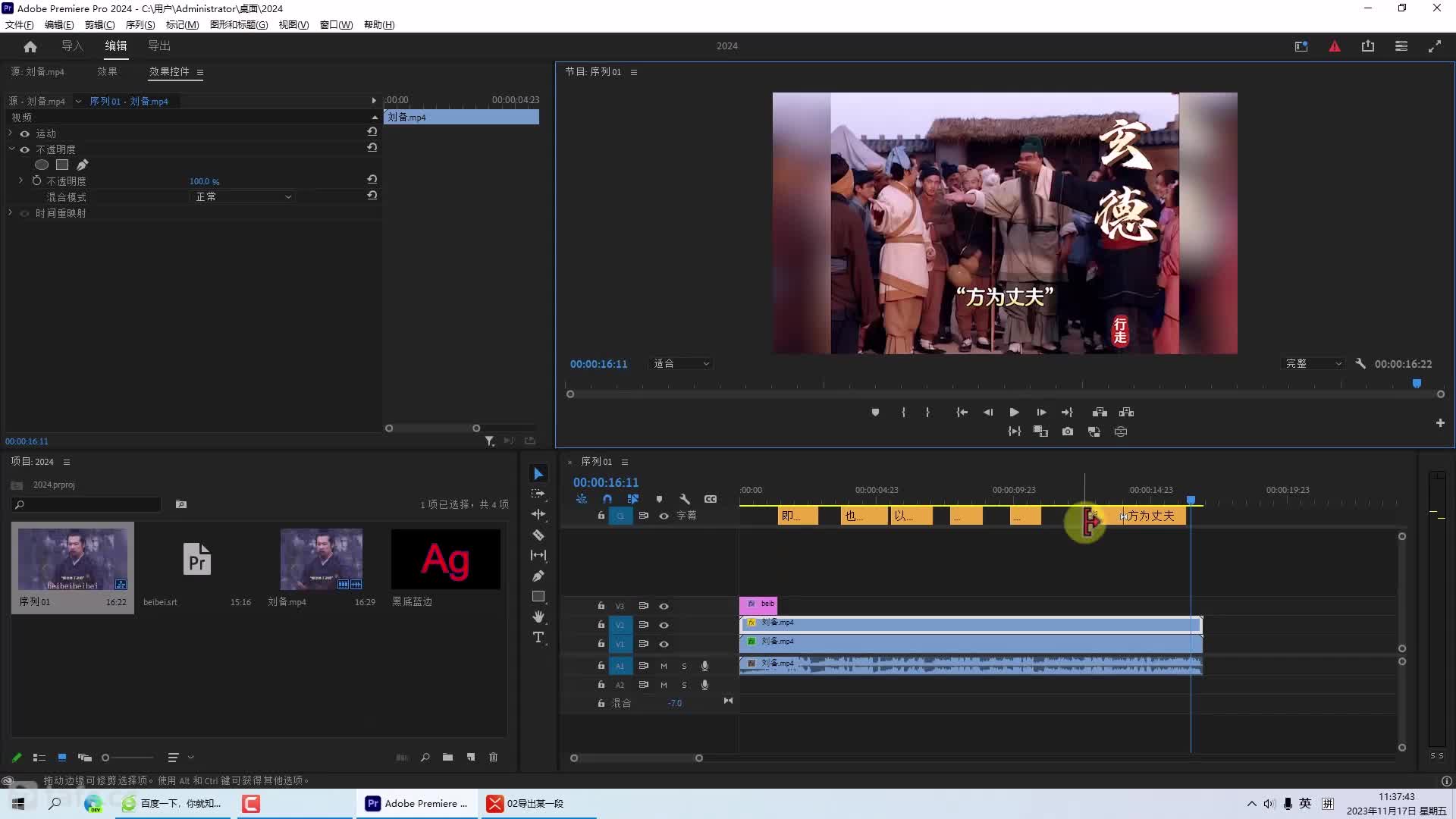Open 序列01 timeline panel menu

(625, 462)
